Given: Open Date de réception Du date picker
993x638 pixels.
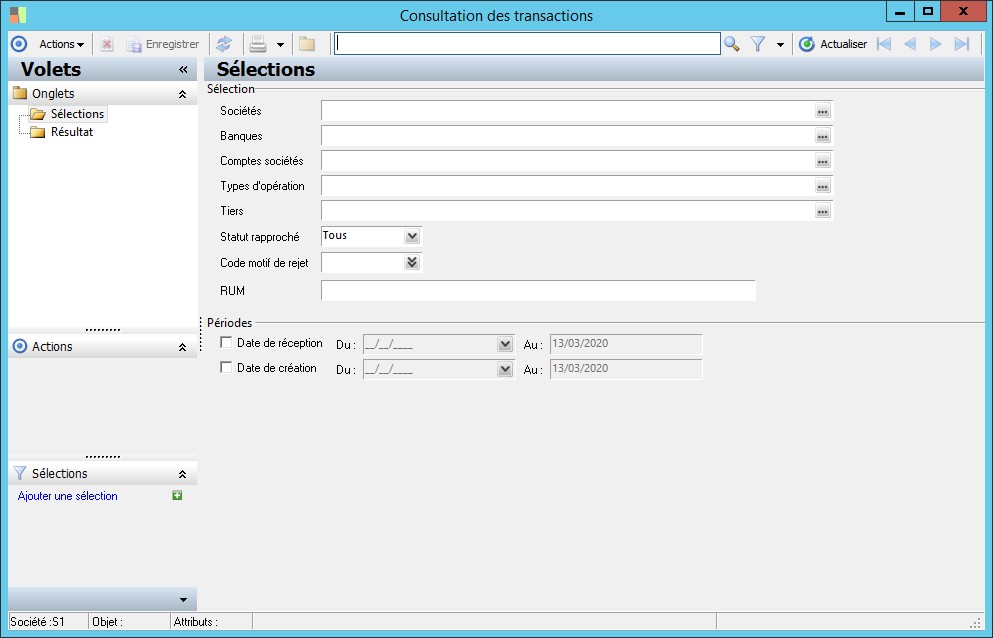Looking at the screenshot, I should point(505,344).
